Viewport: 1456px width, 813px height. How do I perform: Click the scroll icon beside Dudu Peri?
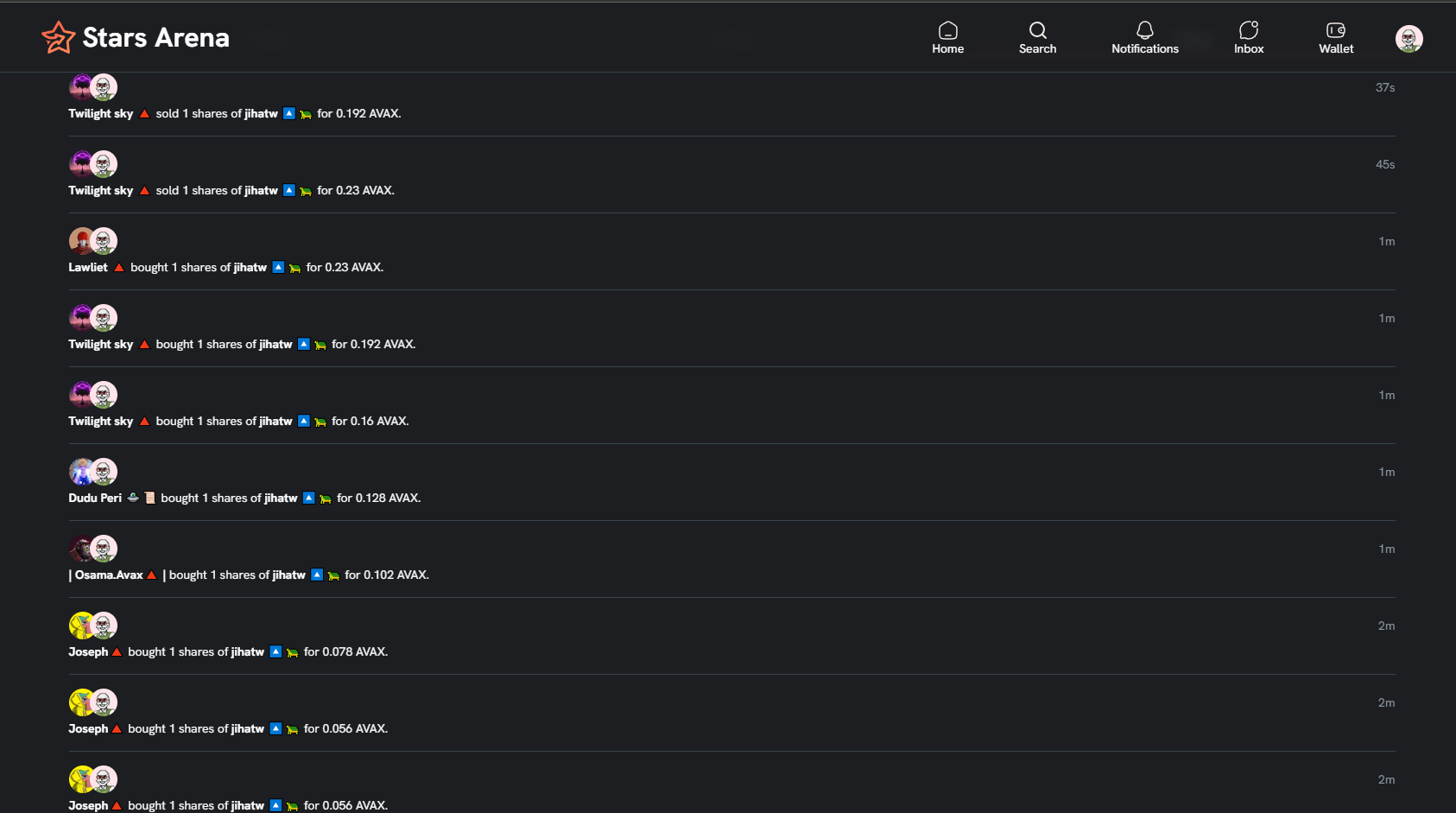149,498
